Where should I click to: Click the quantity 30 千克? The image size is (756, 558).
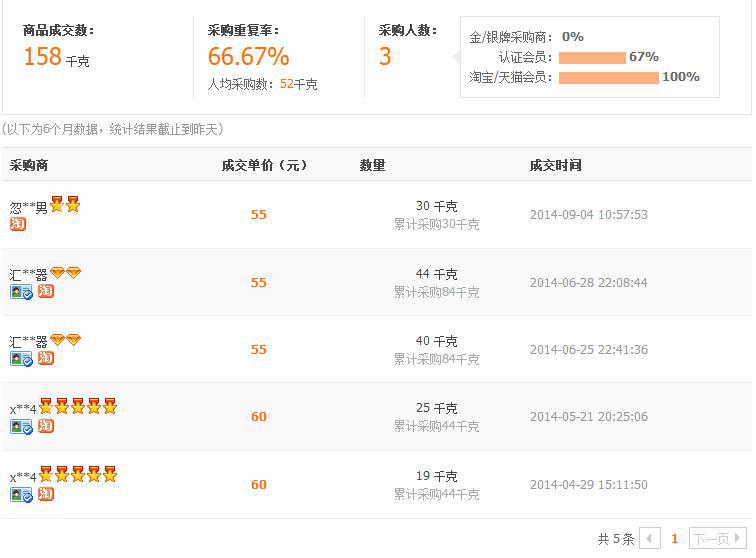tap(436, 206)
